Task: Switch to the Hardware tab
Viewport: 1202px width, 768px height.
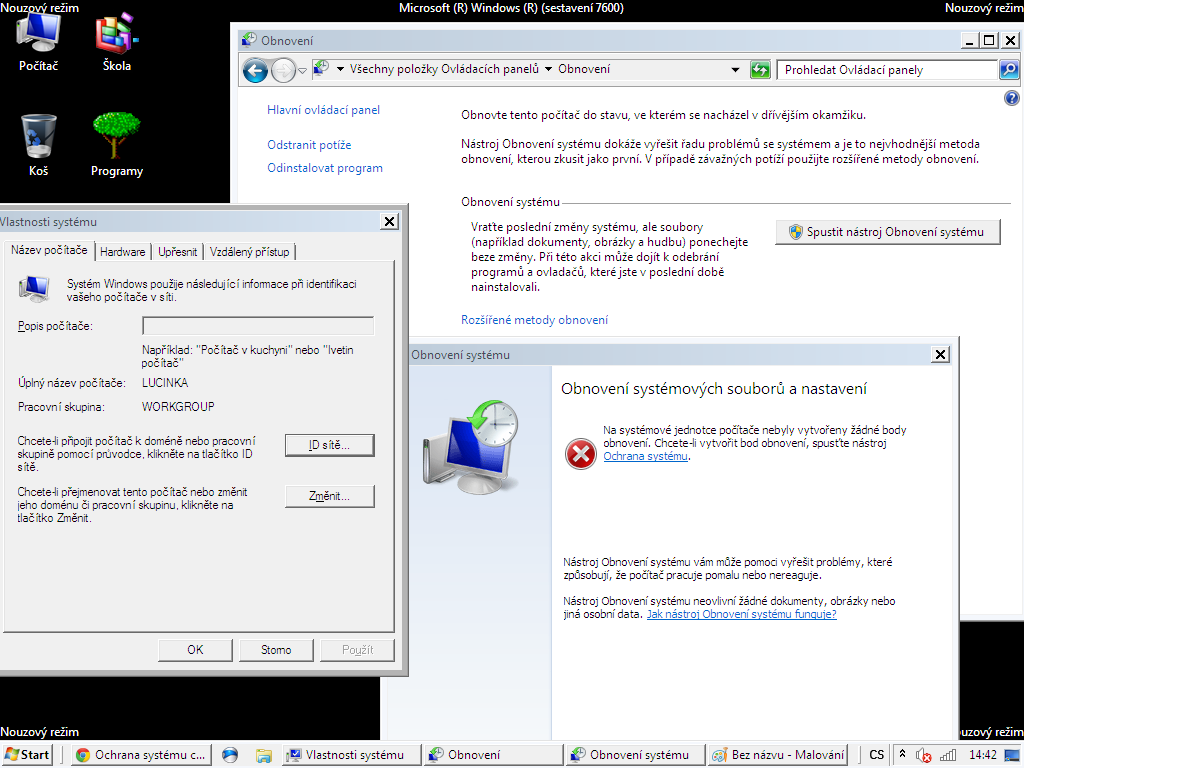Action: coord(123,252)
